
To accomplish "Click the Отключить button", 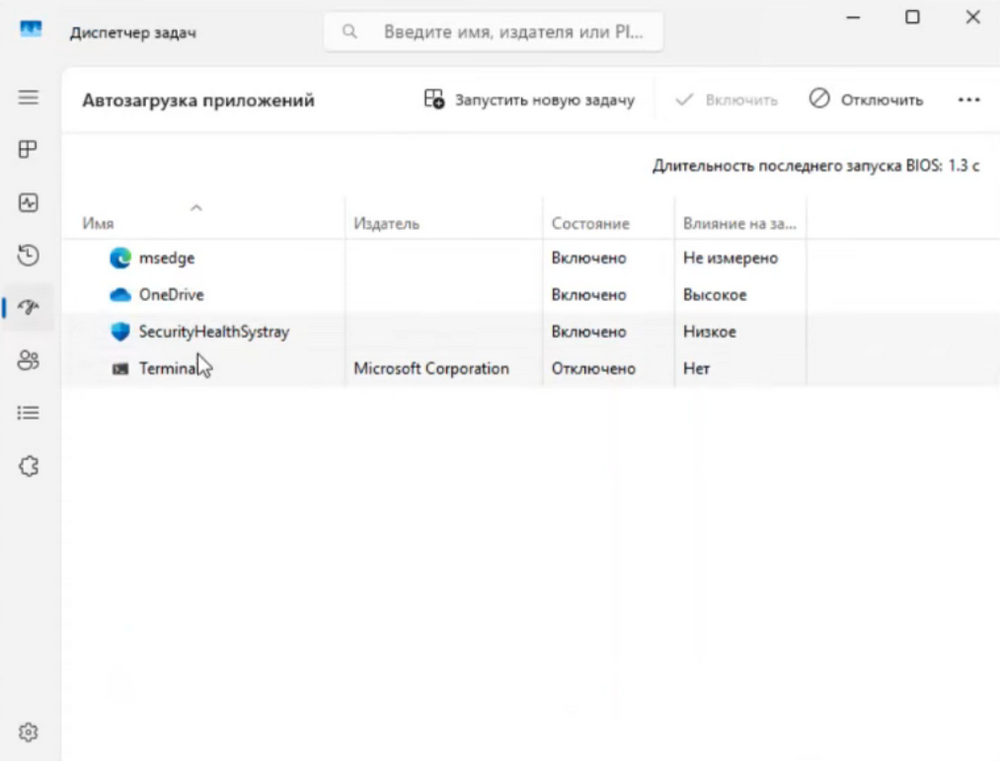I will [x=866, y=100].
